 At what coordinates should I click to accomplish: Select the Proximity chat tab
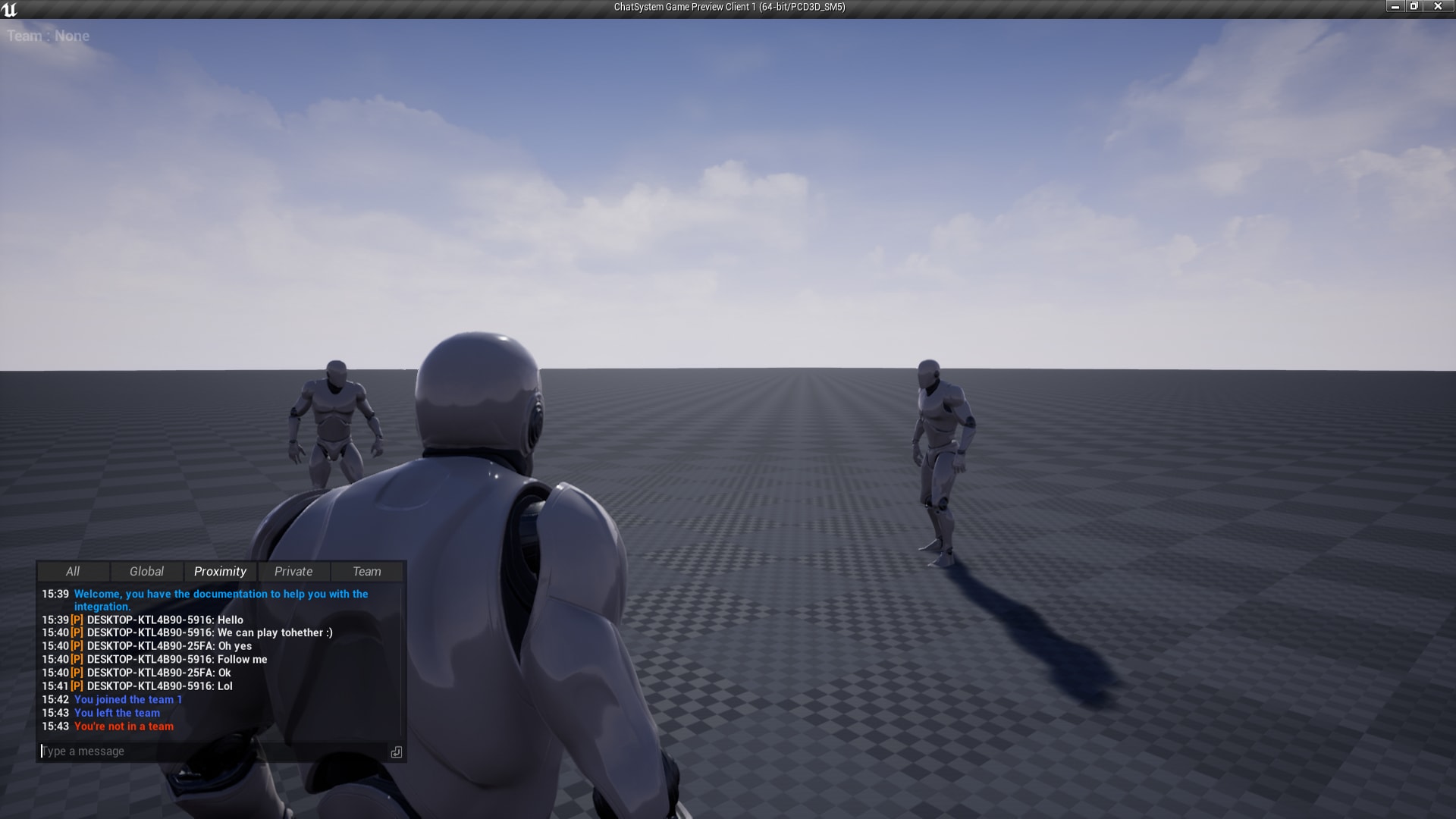click(220, 571)
